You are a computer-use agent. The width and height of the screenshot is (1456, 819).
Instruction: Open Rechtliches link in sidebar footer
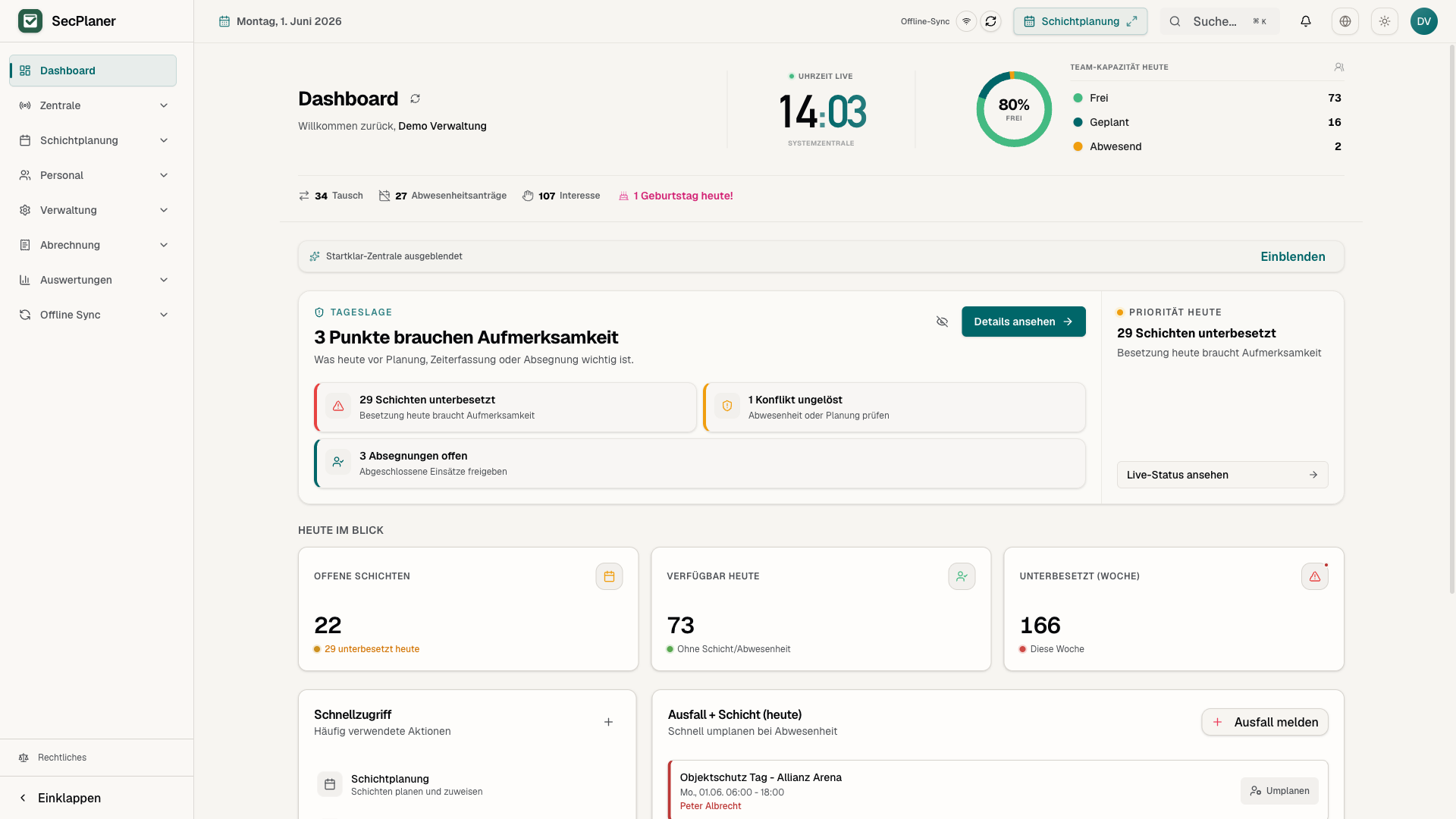[x=62, y=758]
